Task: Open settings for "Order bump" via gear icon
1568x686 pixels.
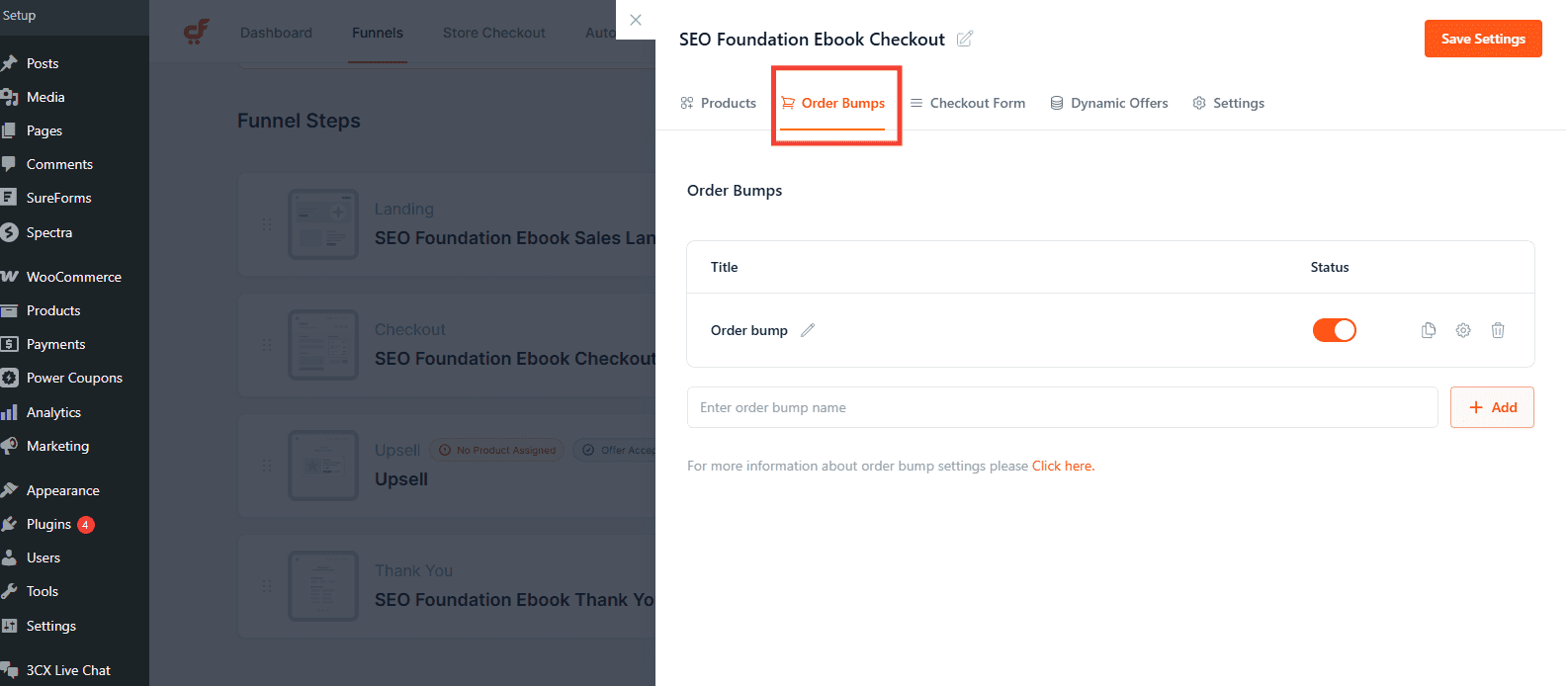Action: pyautogui.click(x=1462, y=329)
